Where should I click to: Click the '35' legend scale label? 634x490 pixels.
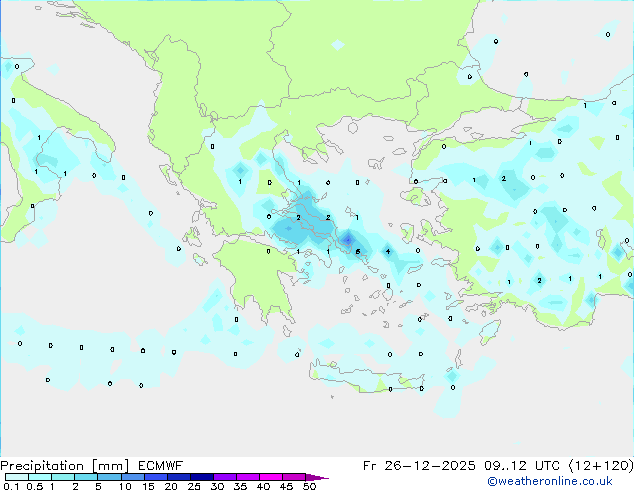(240, 486)
